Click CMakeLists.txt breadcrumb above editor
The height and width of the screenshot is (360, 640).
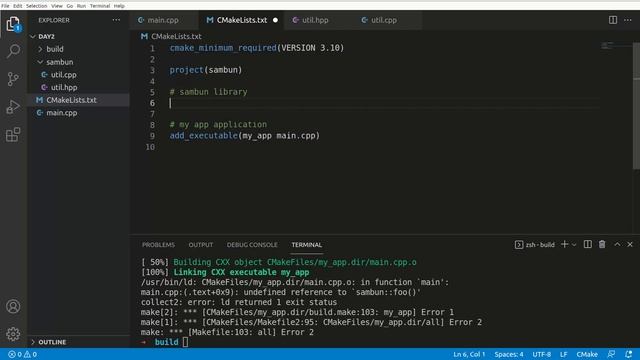click(x=176, y=36)
